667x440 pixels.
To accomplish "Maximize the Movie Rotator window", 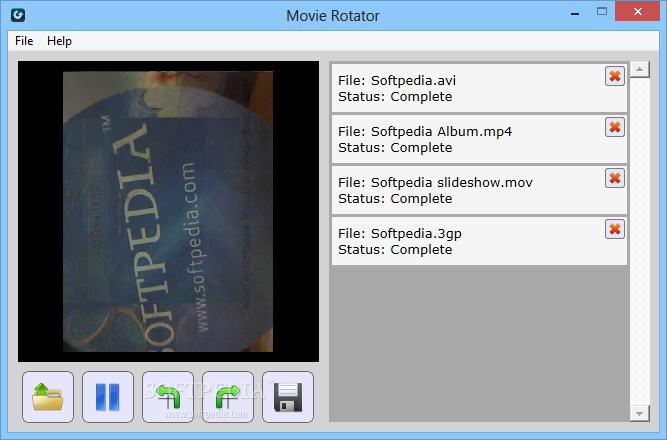I will (602, 12).
